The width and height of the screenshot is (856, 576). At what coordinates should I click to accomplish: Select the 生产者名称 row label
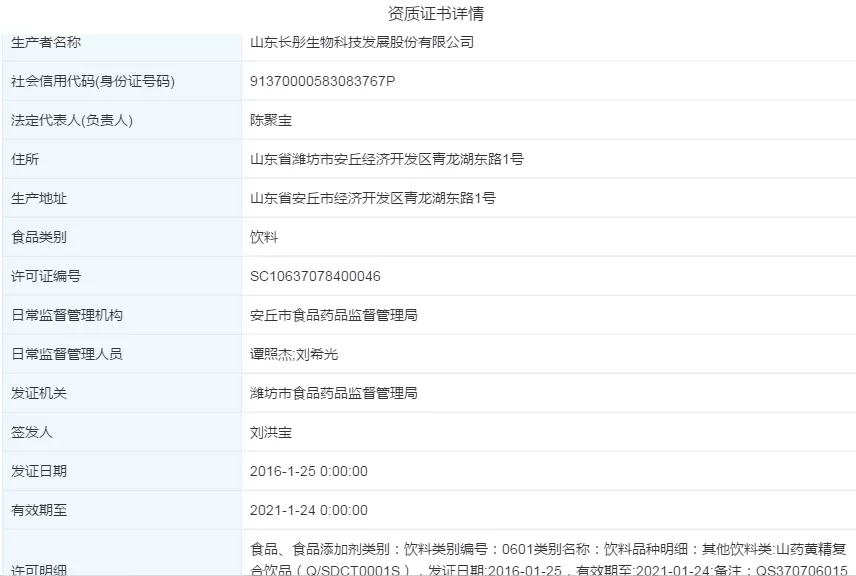(46, 42)
